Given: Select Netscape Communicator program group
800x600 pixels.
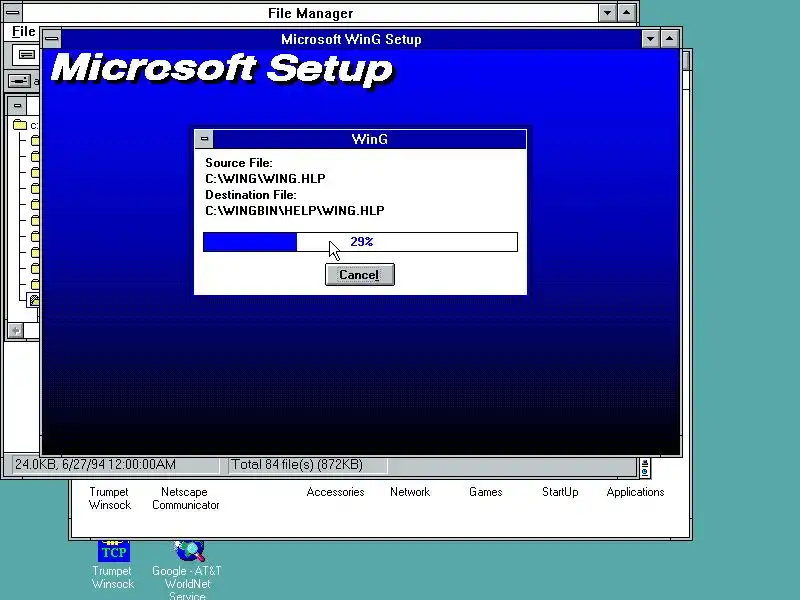Looking at the screenshot, I should pos(185,498).
